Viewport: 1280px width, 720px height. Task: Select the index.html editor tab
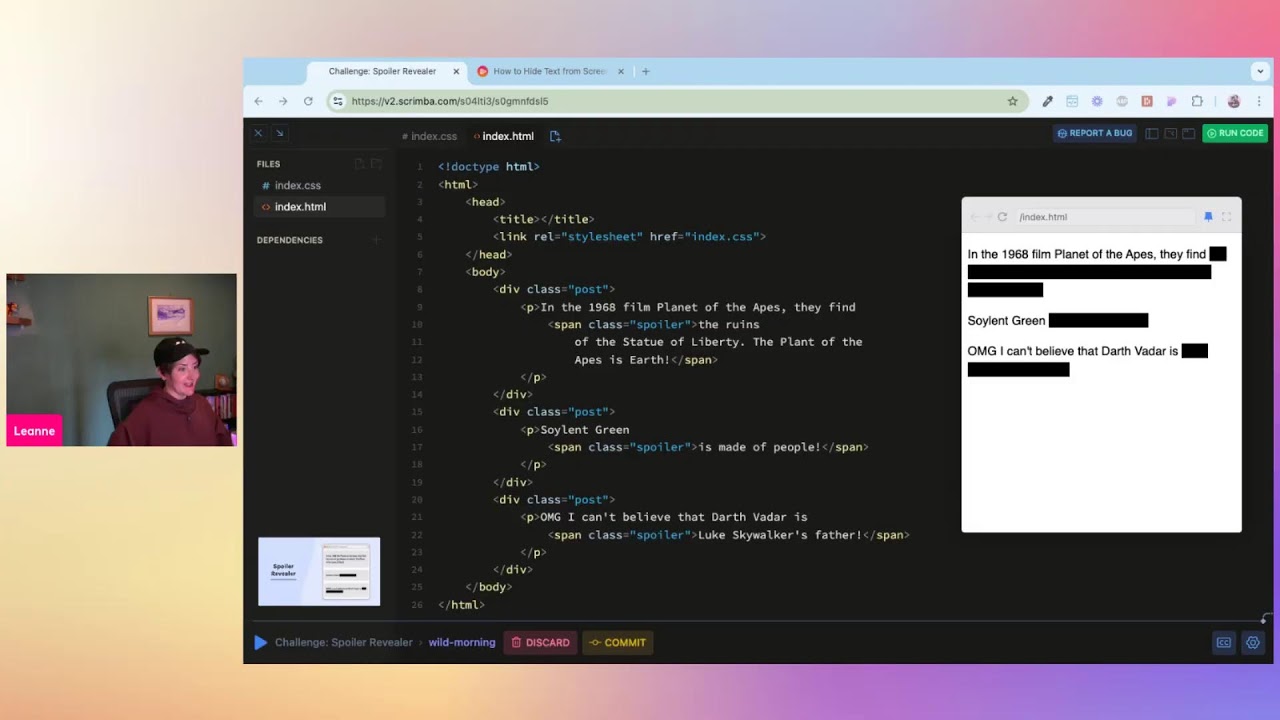tap(503, 136)
